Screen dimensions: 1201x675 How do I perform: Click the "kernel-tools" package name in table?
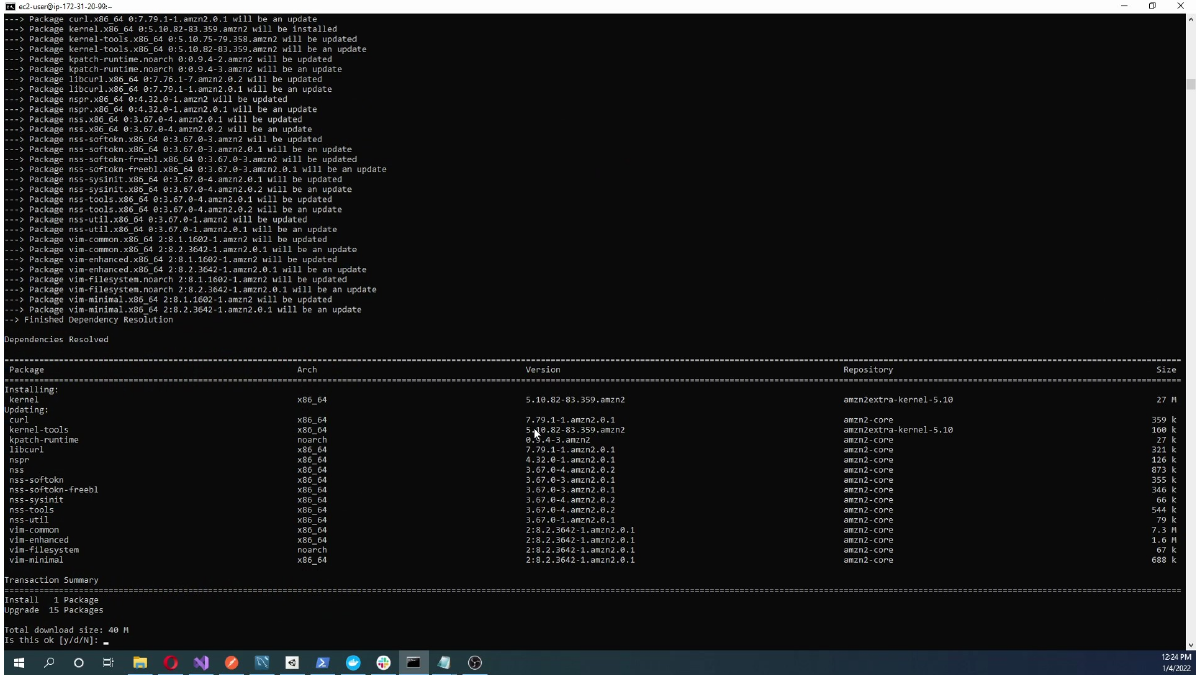click(39, 429)
